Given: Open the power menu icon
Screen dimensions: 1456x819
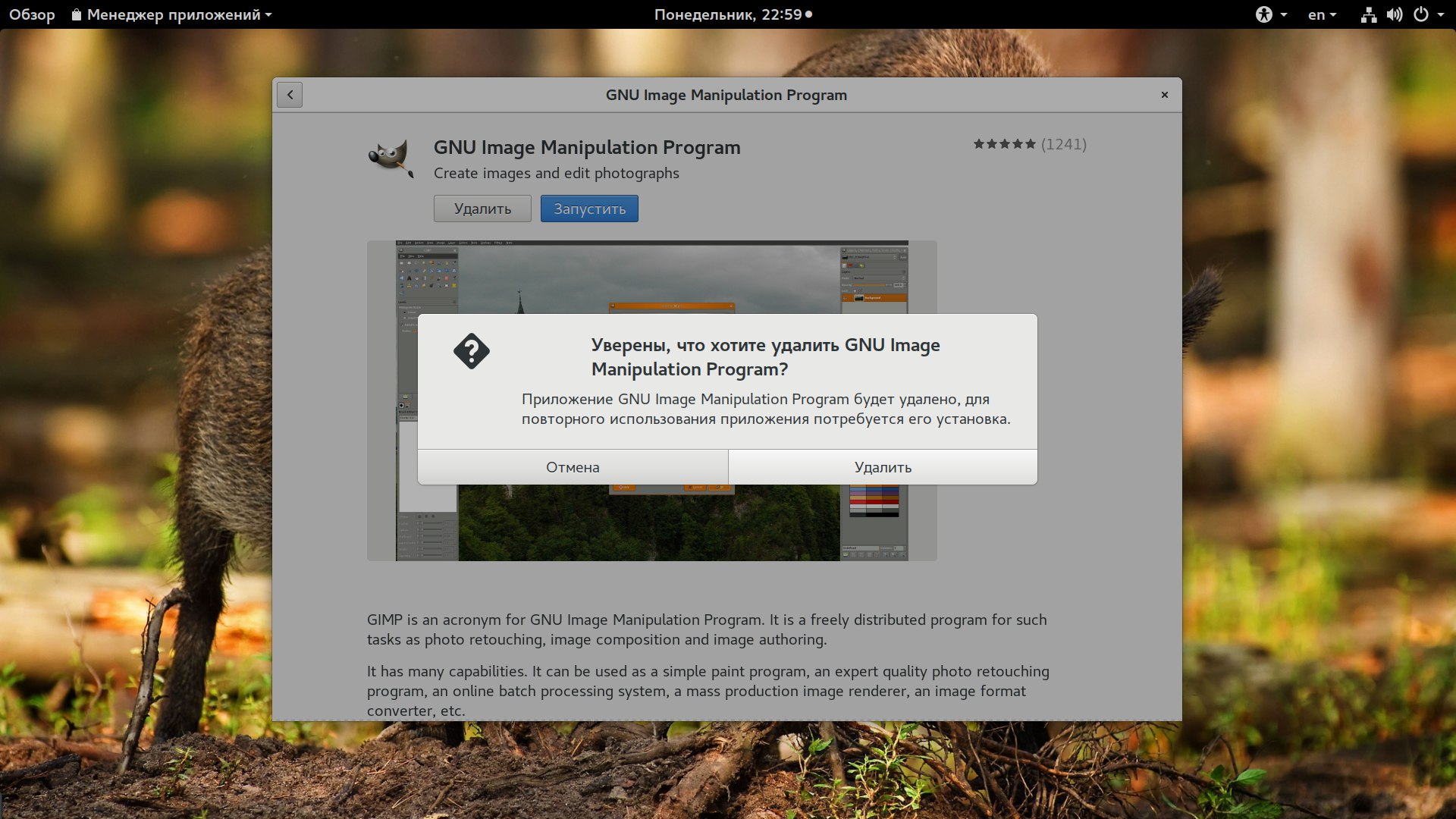Looking at the screenshot, I should [x=1421, y=14].
